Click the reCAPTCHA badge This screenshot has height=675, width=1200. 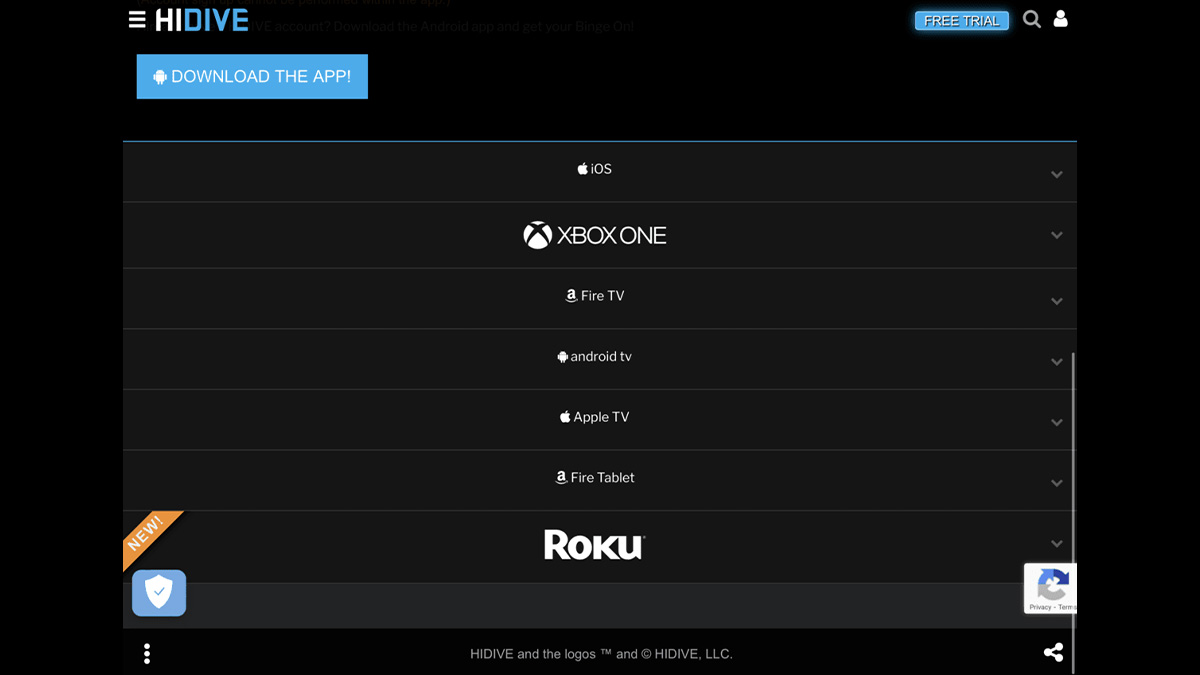tap(1050, 588)
